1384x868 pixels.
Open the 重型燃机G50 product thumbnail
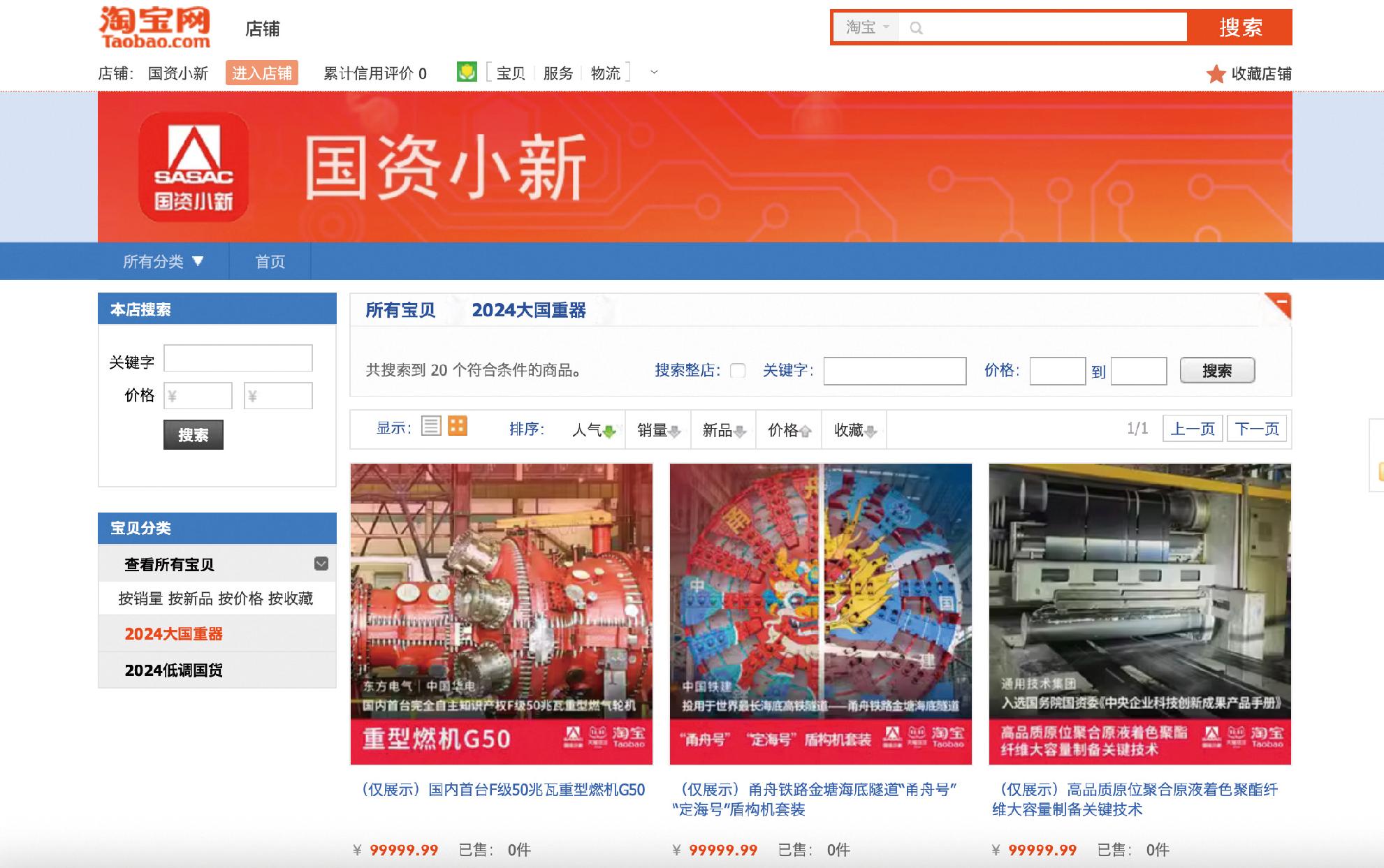501,614
